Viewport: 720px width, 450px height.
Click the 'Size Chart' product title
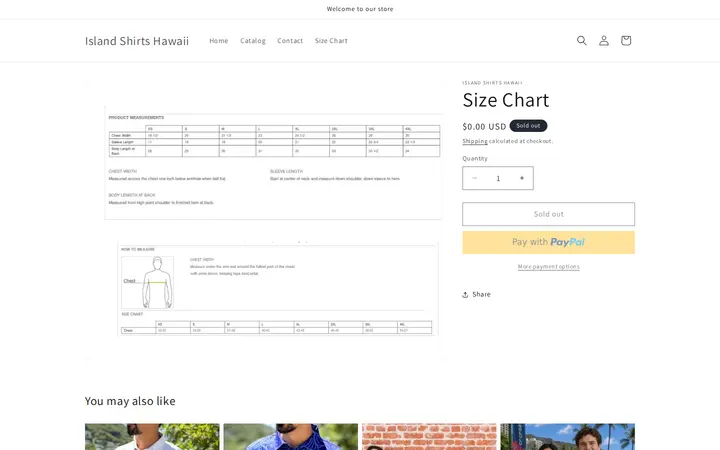click(506, 100)
